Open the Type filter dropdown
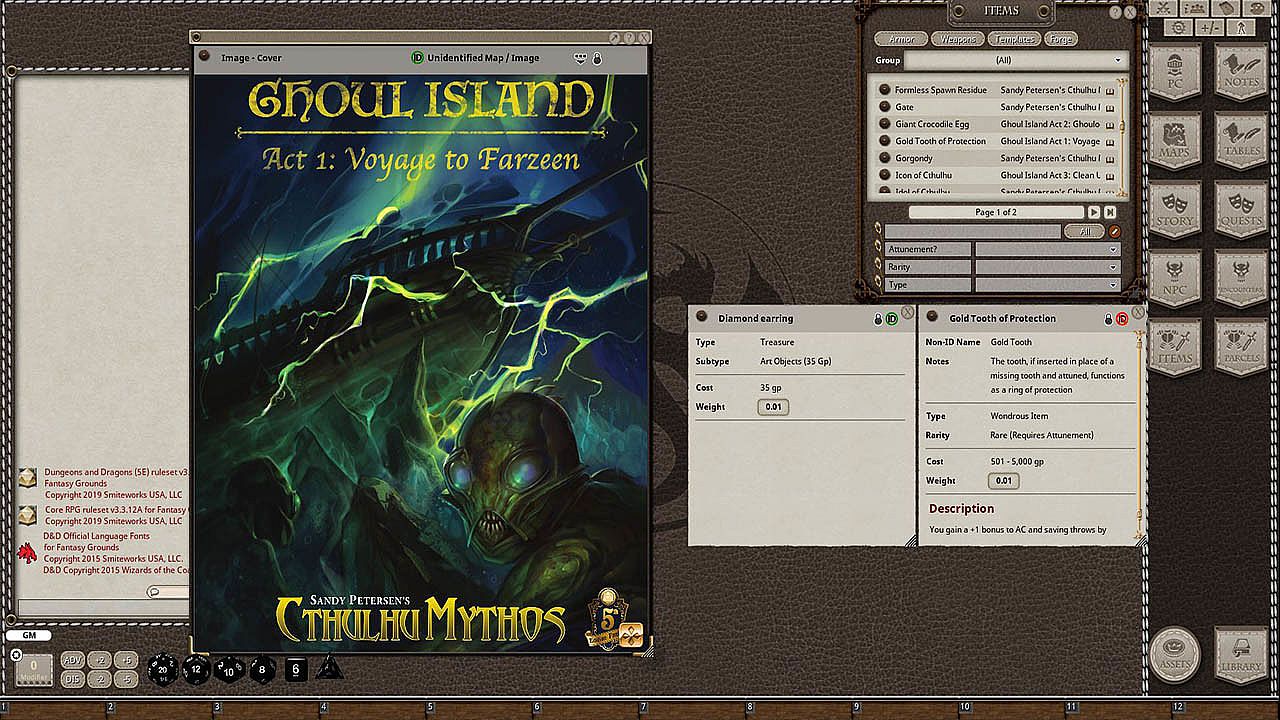Viewport: 1280px width, 720px height. (x=1047, y=285)
